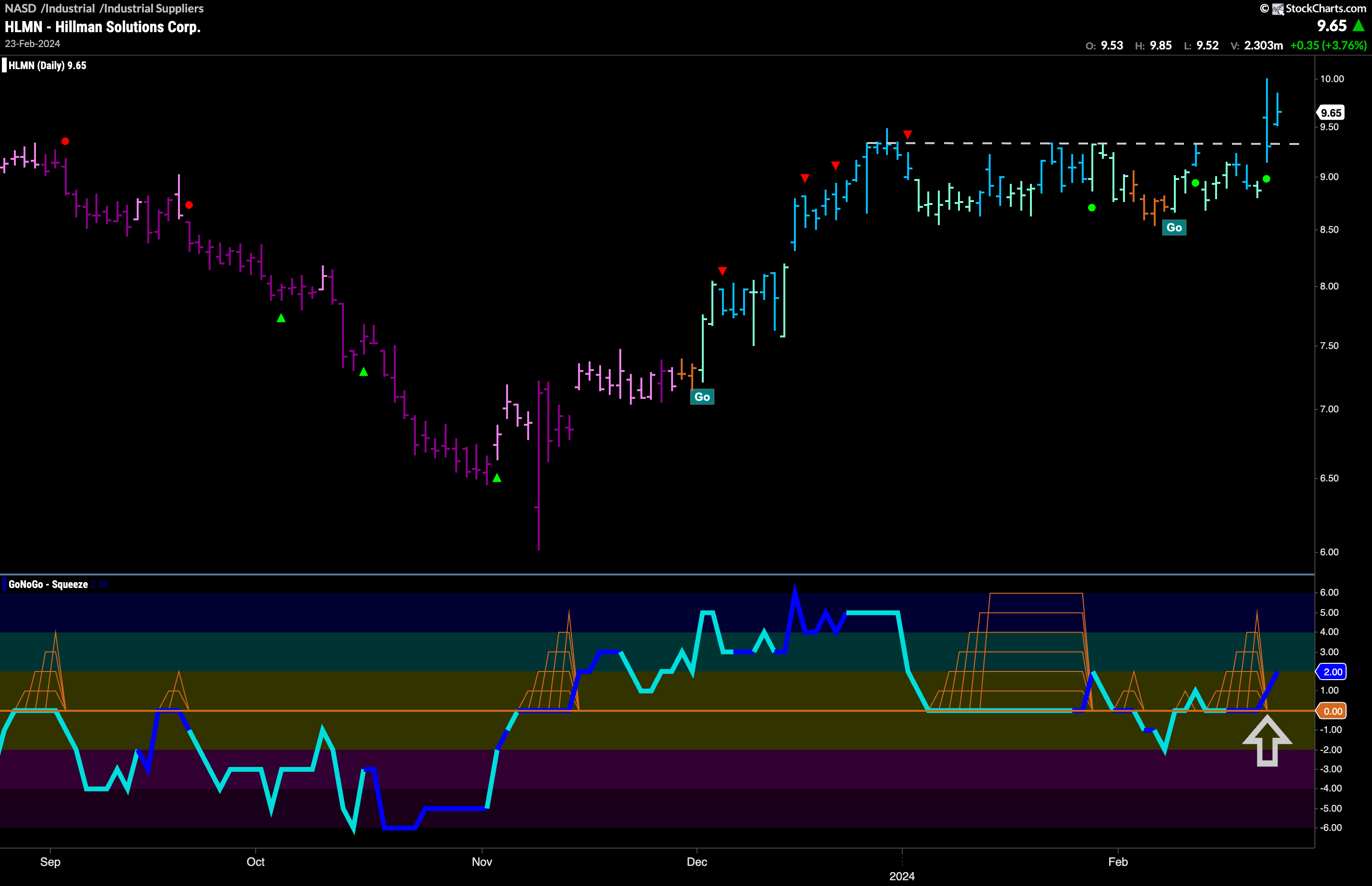Click the red down triangle near 9.00 in late December

tap(836, 166)
